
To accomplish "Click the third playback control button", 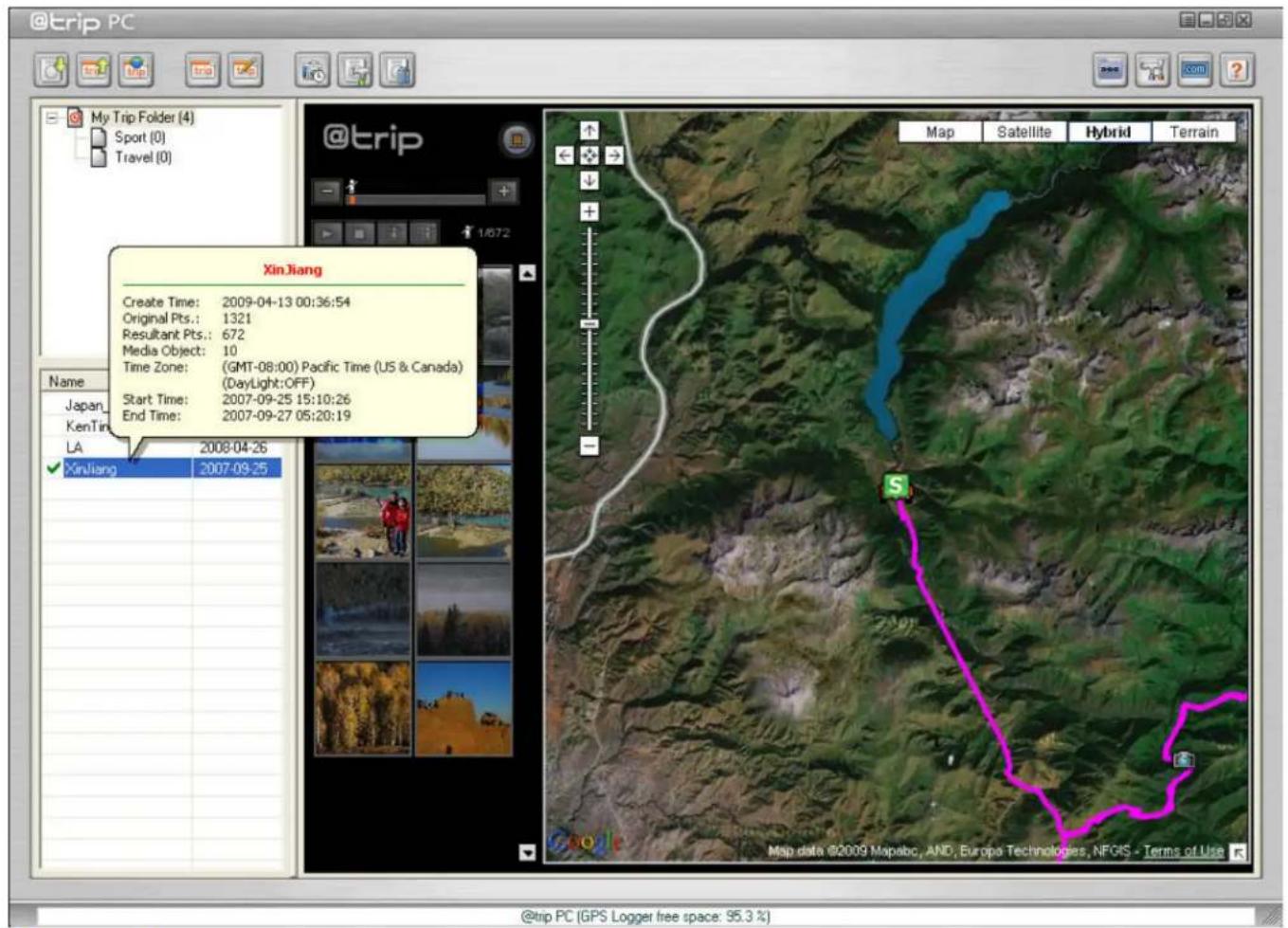I will tap(391, 233).
